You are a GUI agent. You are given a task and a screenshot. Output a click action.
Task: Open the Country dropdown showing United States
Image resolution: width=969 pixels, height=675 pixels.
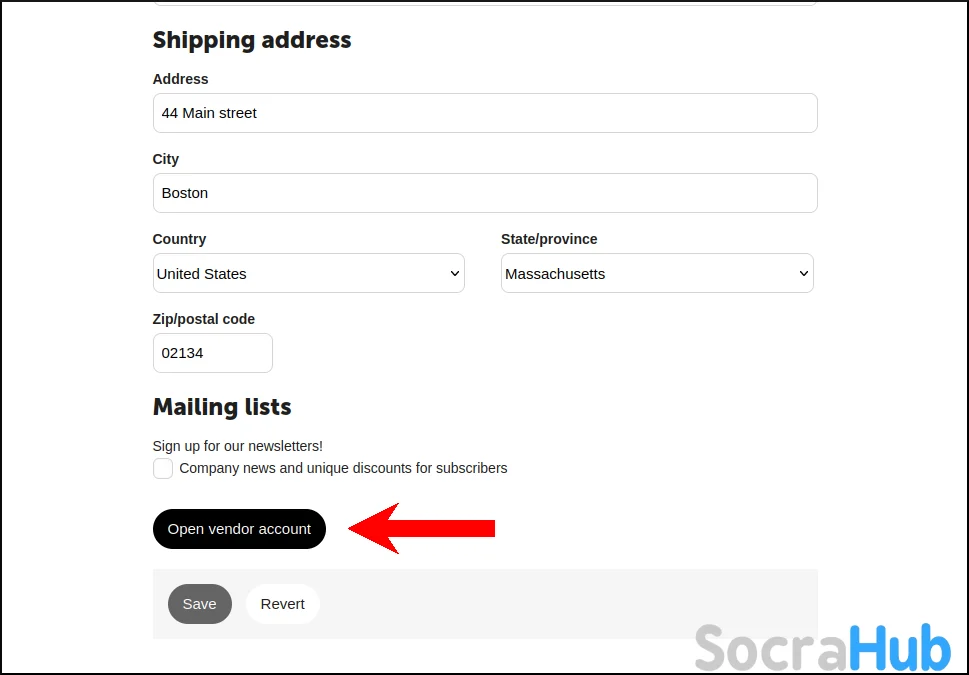[x=308, y=273]
